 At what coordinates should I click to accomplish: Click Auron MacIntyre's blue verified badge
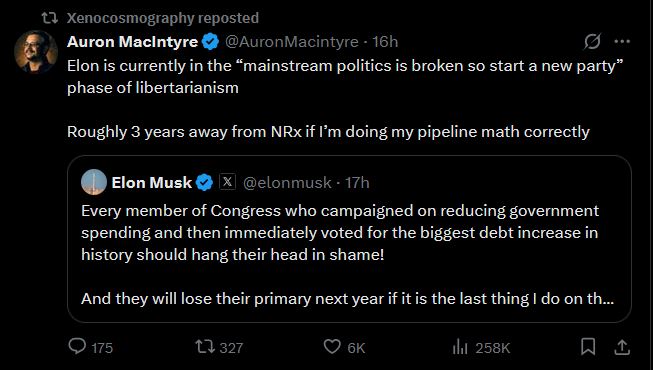[x=210, y=42]
